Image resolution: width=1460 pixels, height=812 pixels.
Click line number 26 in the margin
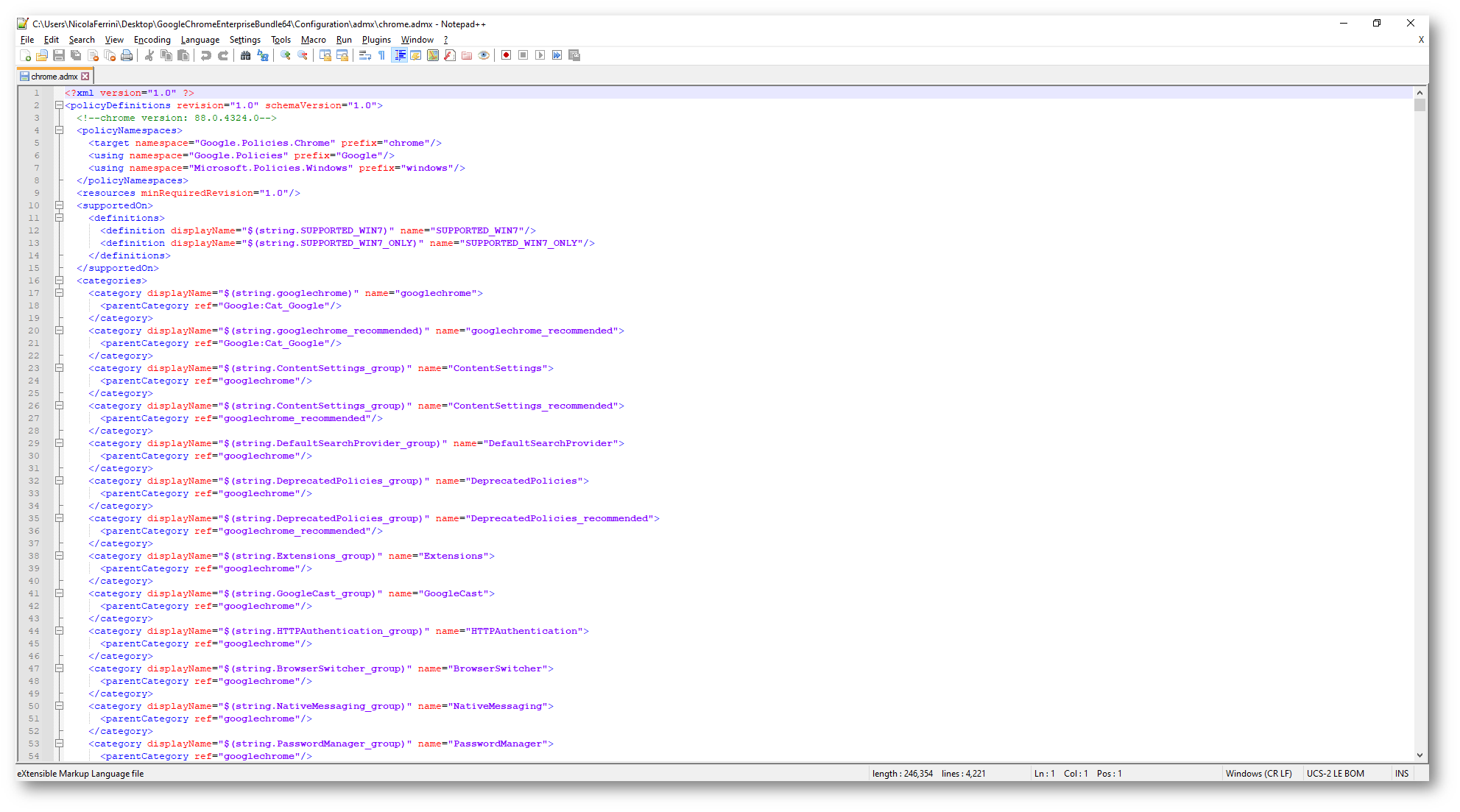tap(34, 406)
